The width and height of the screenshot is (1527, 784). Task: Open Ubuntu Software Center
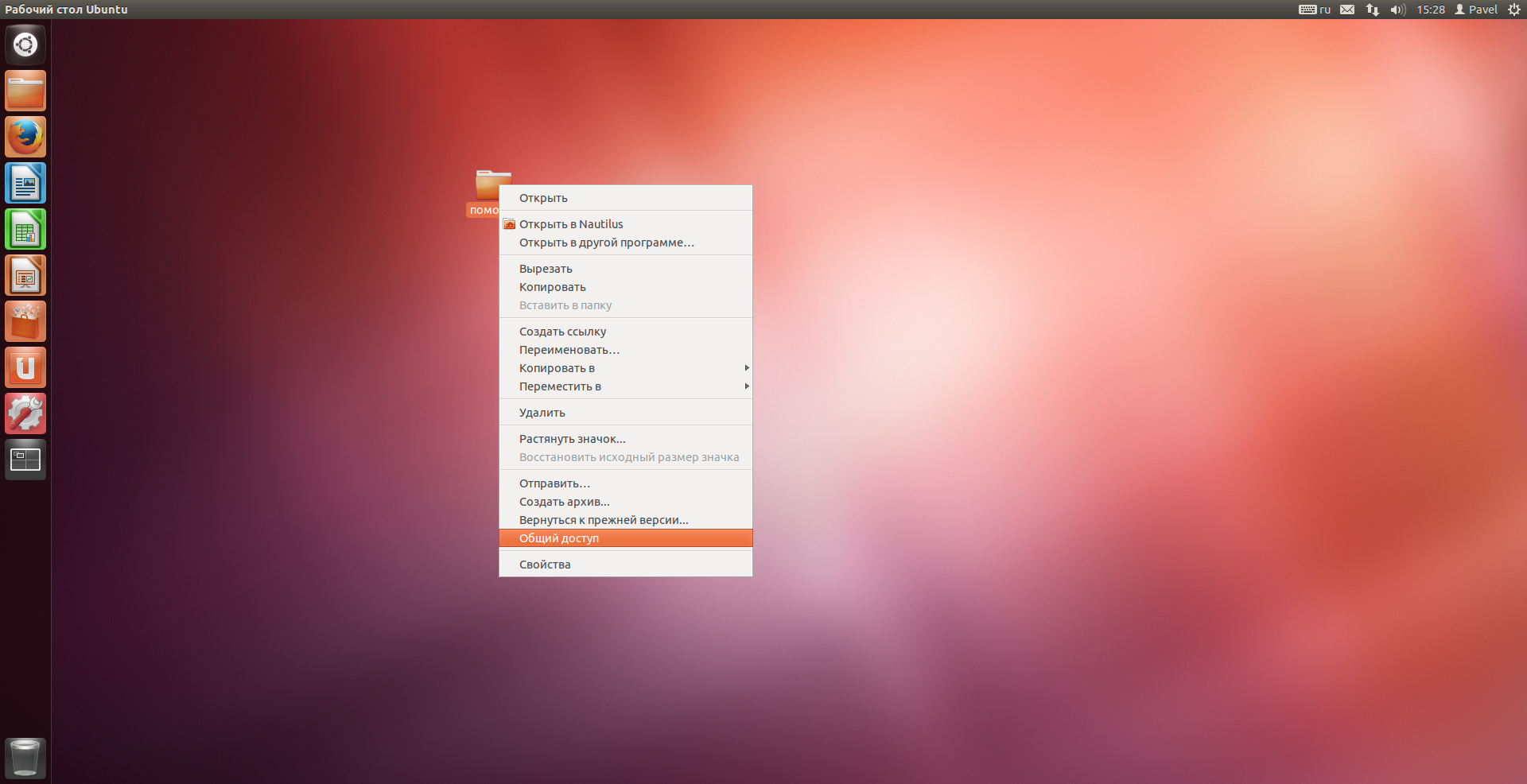coord(25,321)
